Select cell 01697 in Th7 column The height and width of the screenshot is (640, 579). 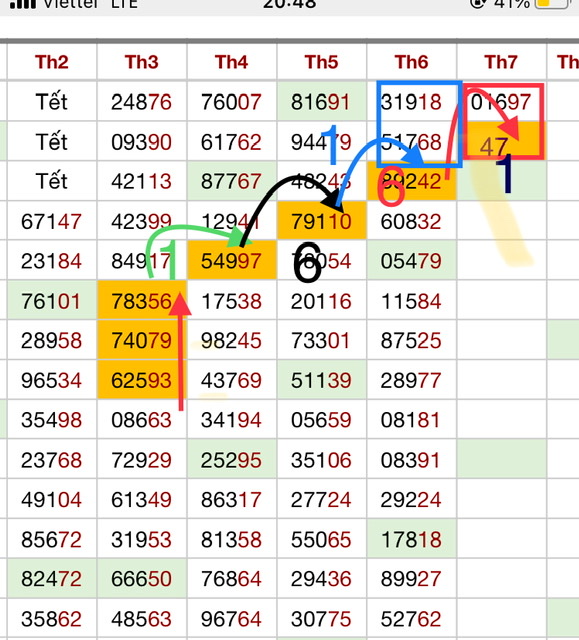pos(501,101)
